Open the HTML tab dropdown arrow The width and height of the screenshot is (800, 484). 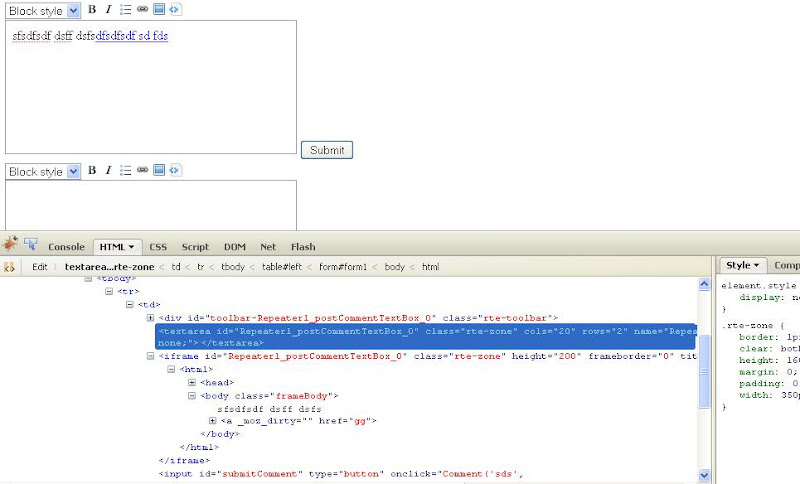132,247
